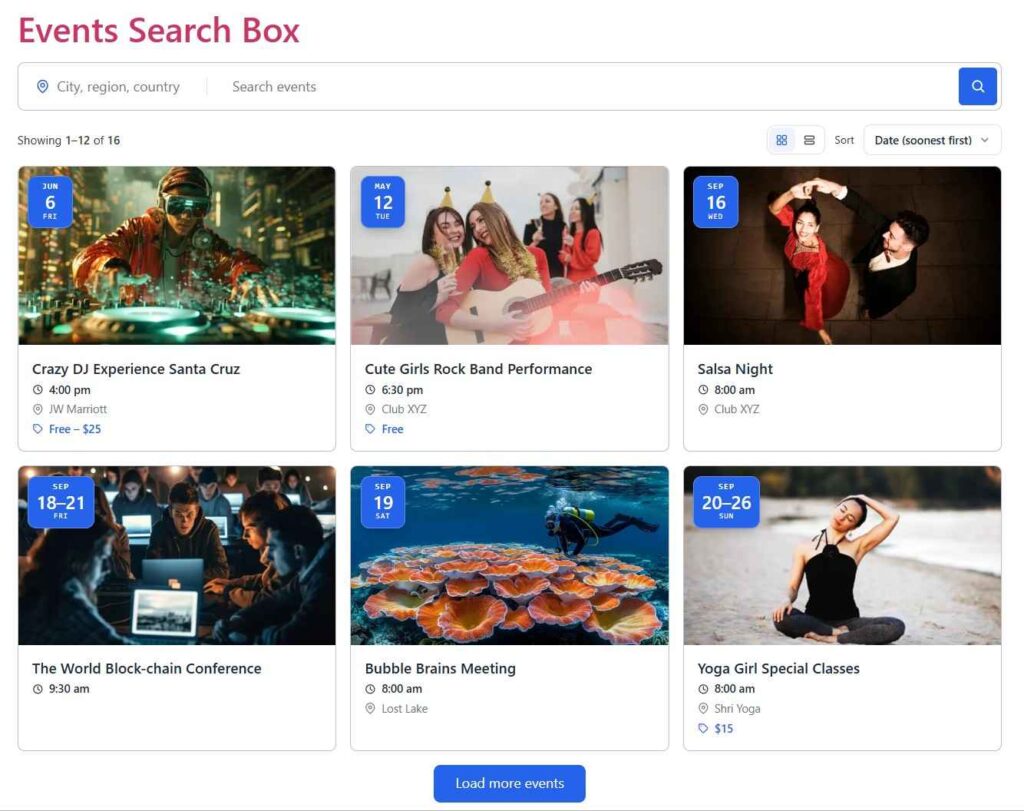Click the $15 price text

click(x=724, y=728)
